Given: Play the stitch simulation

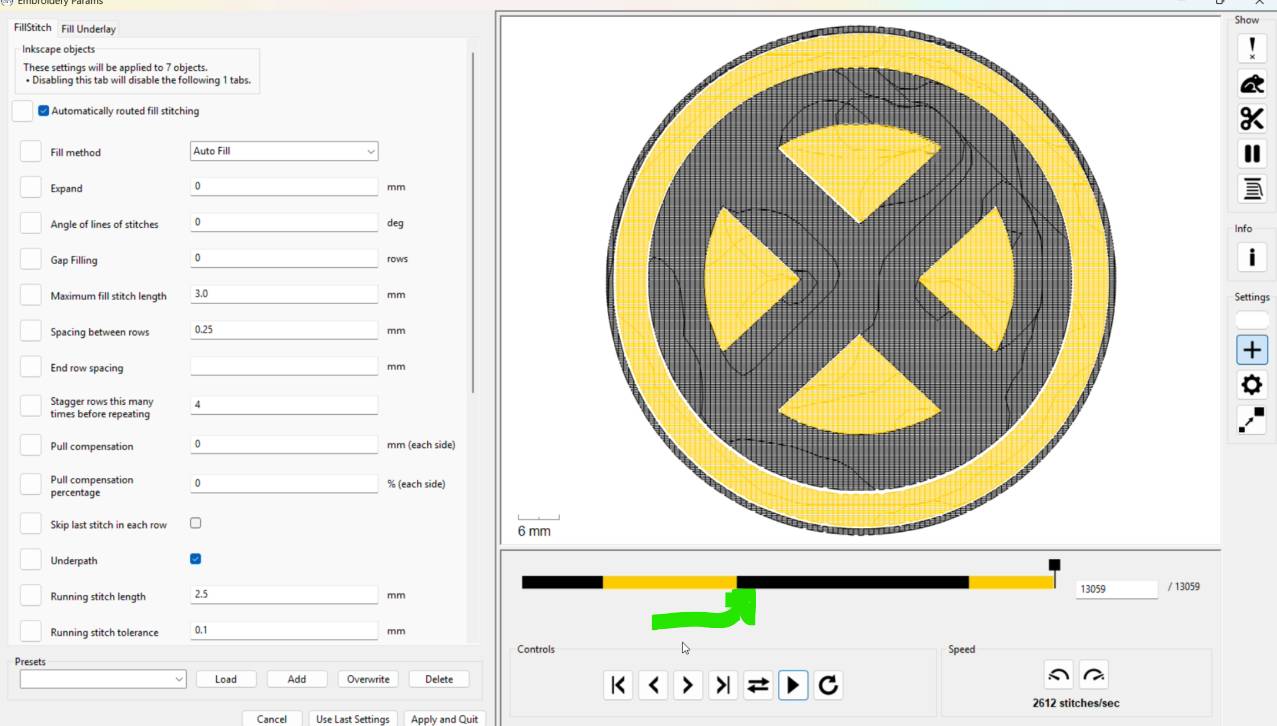Looking at the screenshot, I should (793, 685).
